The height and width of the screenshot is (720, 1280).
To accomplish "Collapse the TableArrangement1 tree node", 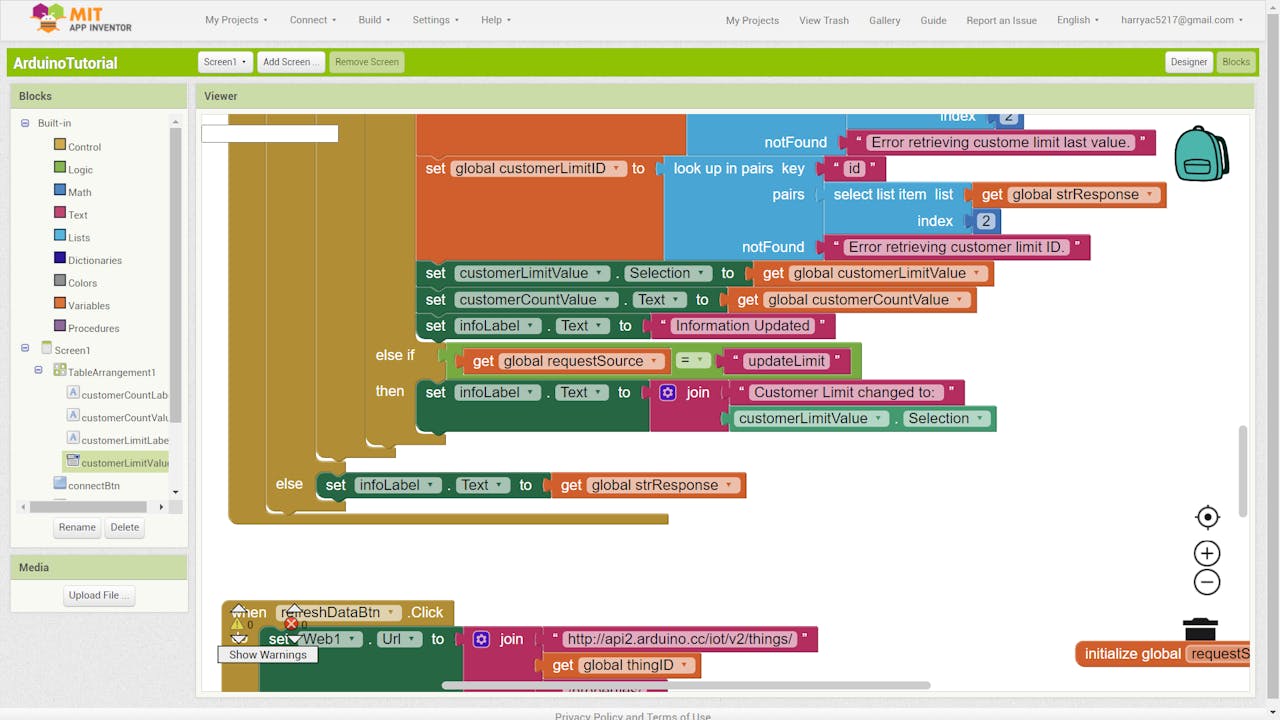I will pyautogui.click(x=39, y=371).
